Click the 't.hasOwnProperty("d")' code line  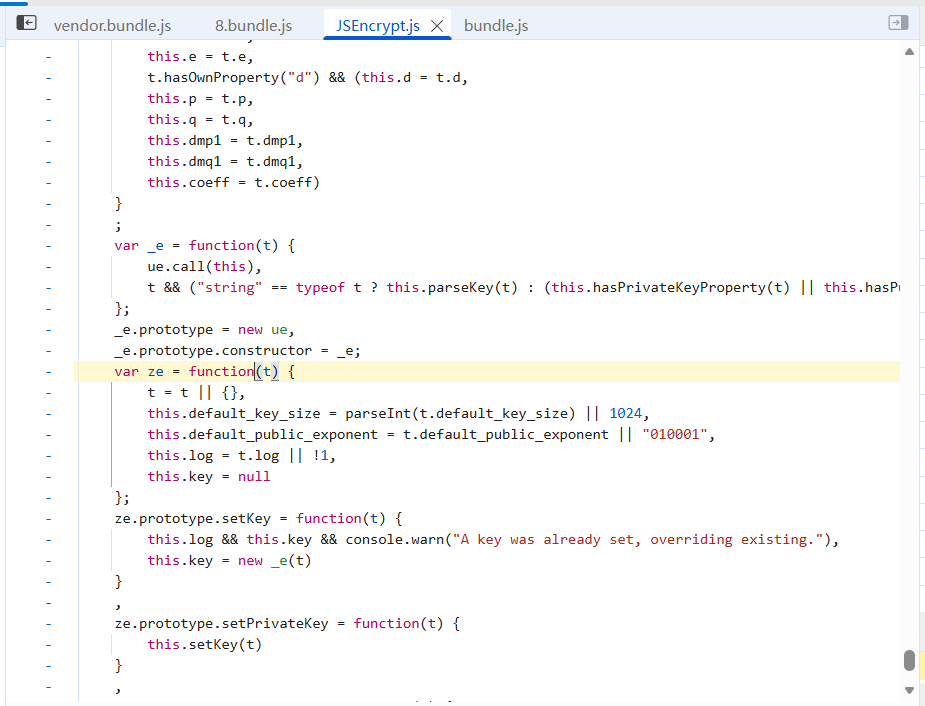click(307, 78)
